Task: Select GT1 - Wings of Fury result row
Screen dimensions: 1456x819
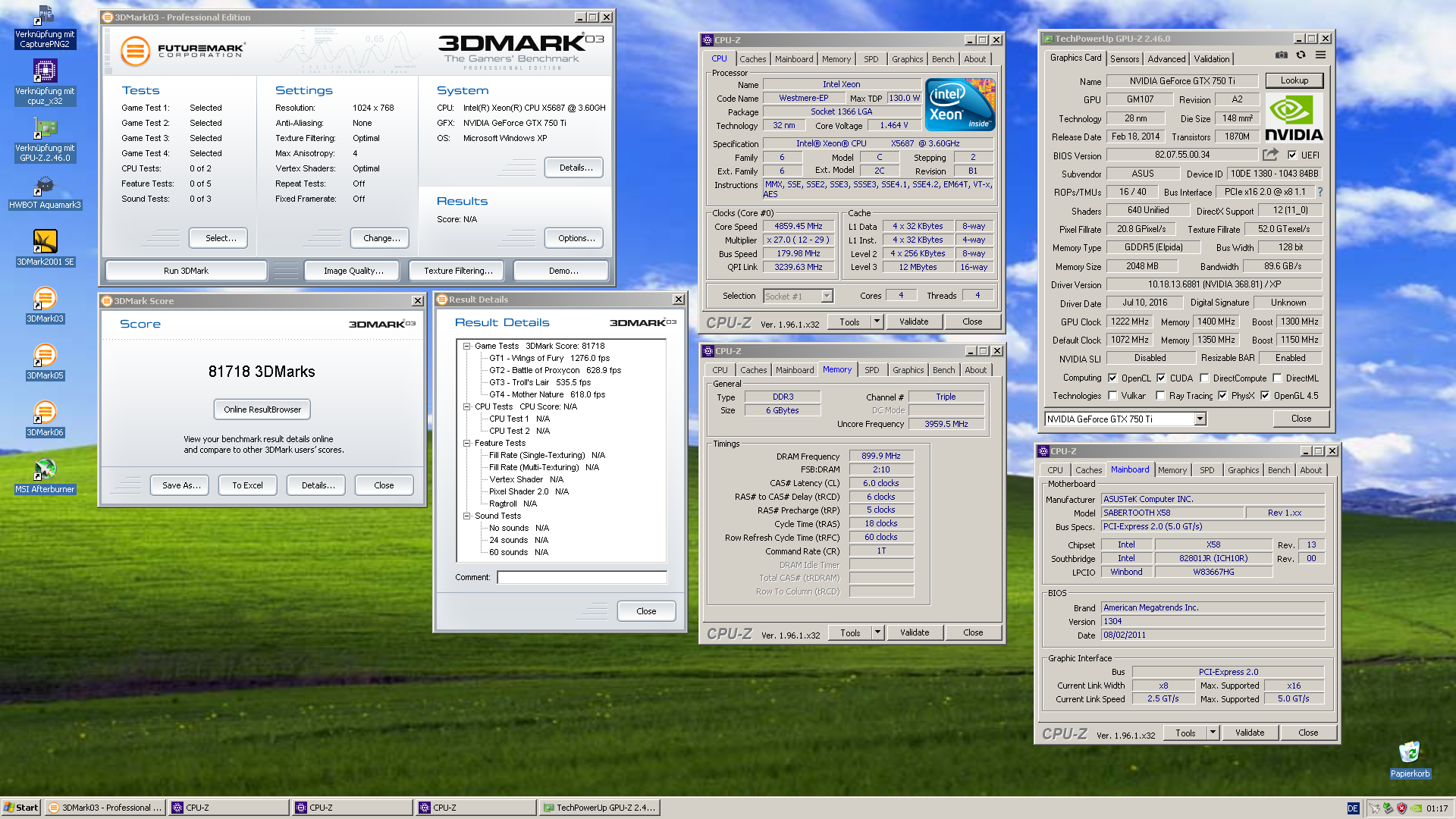Action: (549, 358)
